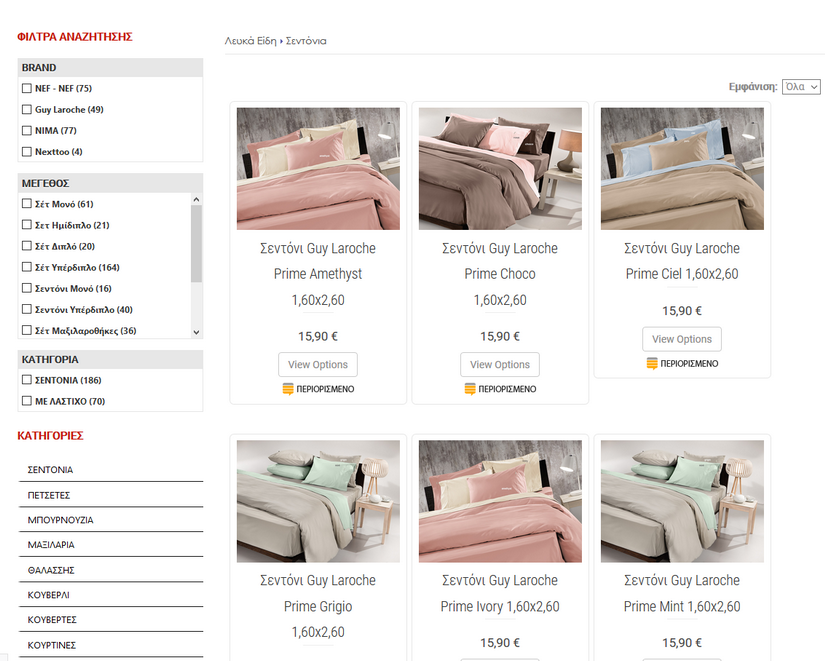Open Σεντόνι Guy Laroche Prime Ivory title

500,593
